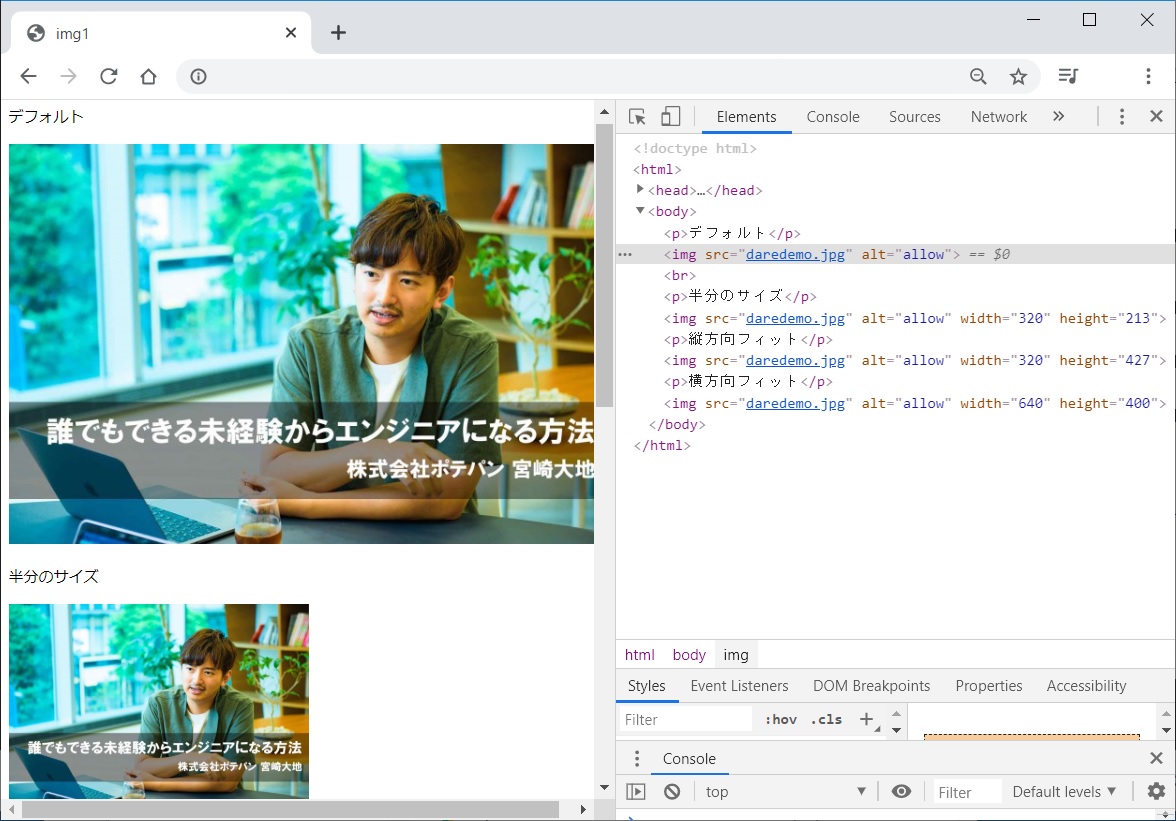View site information icon in address bar
Screen dimensions: 1176x821
click(198, 76)
